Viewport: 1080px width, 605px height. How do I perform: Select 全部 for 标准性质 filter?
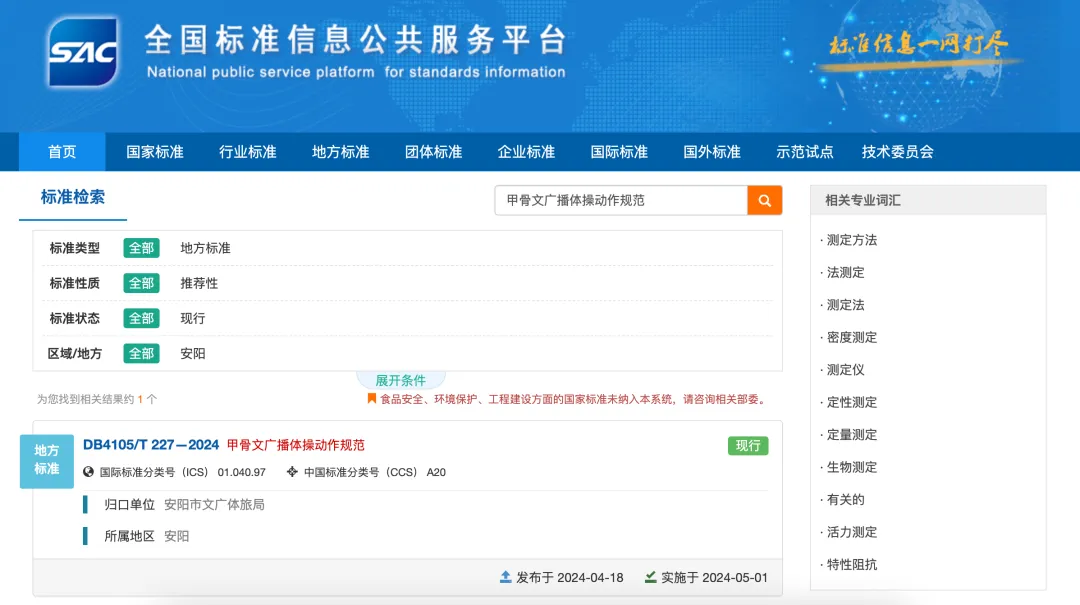[x=141, y=283]
